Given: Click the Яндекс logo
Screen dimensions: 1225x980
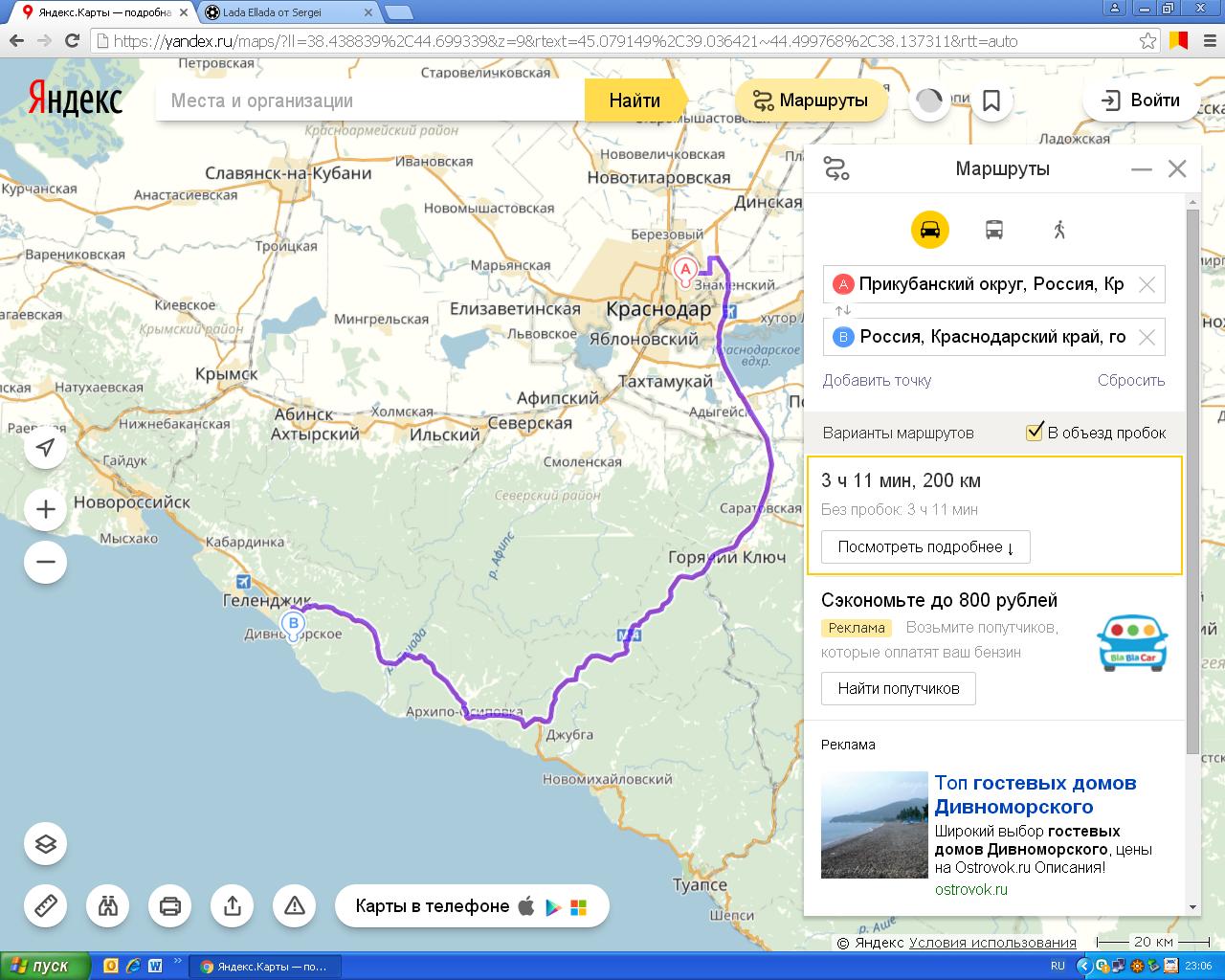Looking at the screenshot, I should click(76, 100).
